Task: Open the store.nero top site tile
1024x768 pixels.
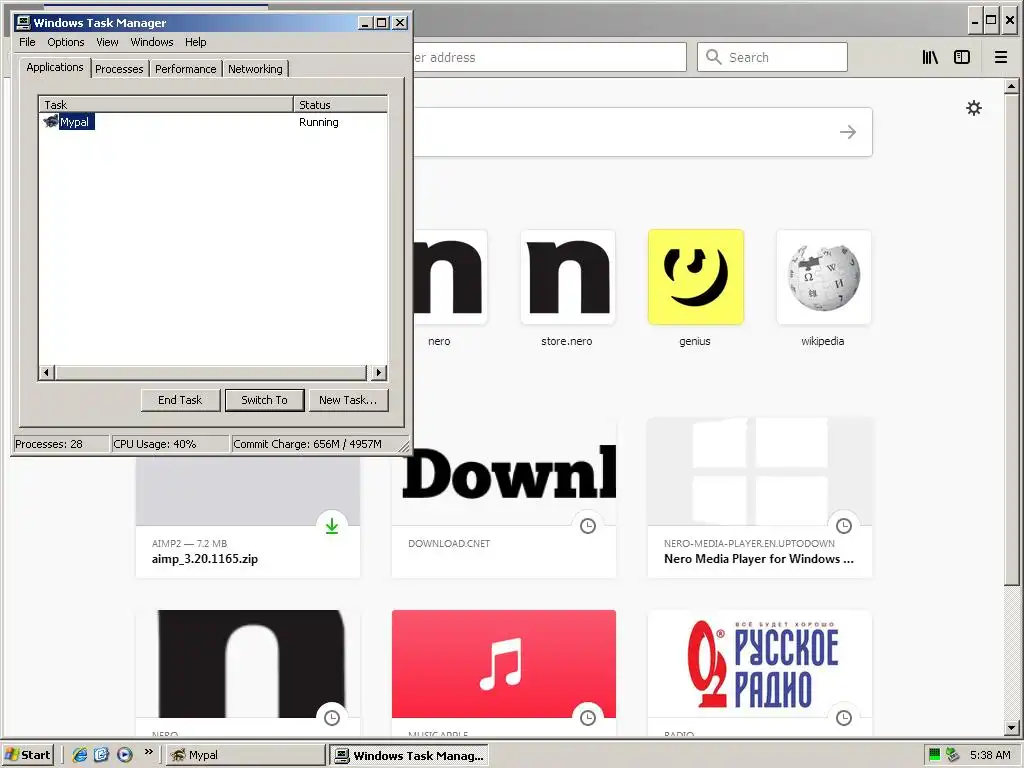Action: tap(568, 277)
